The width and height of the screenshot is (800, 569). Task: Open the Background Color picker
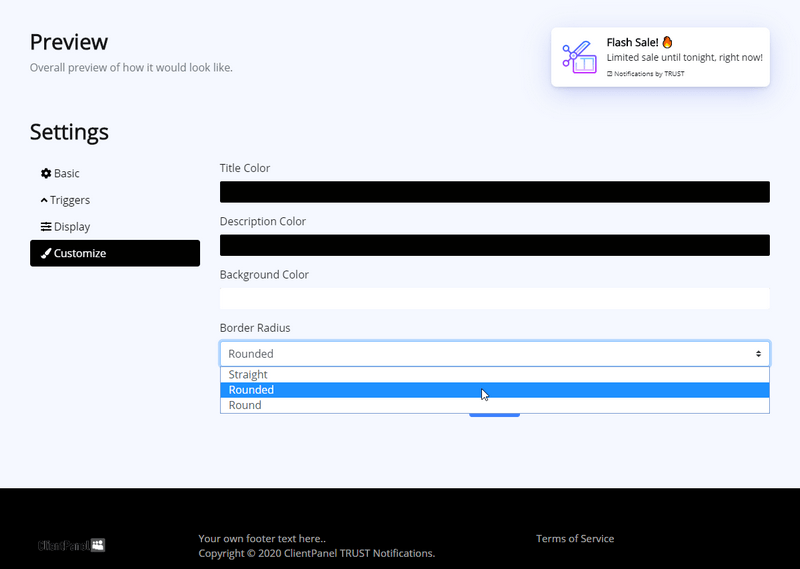point(494,299)
